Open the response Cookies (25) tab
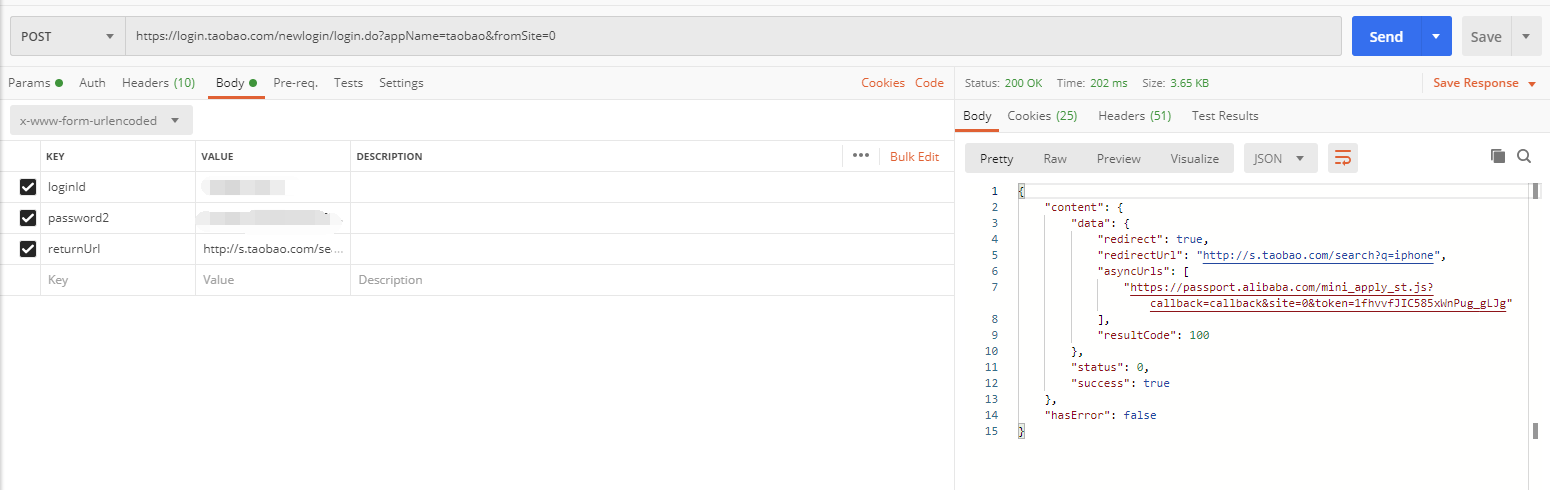 coord(1042,116)
